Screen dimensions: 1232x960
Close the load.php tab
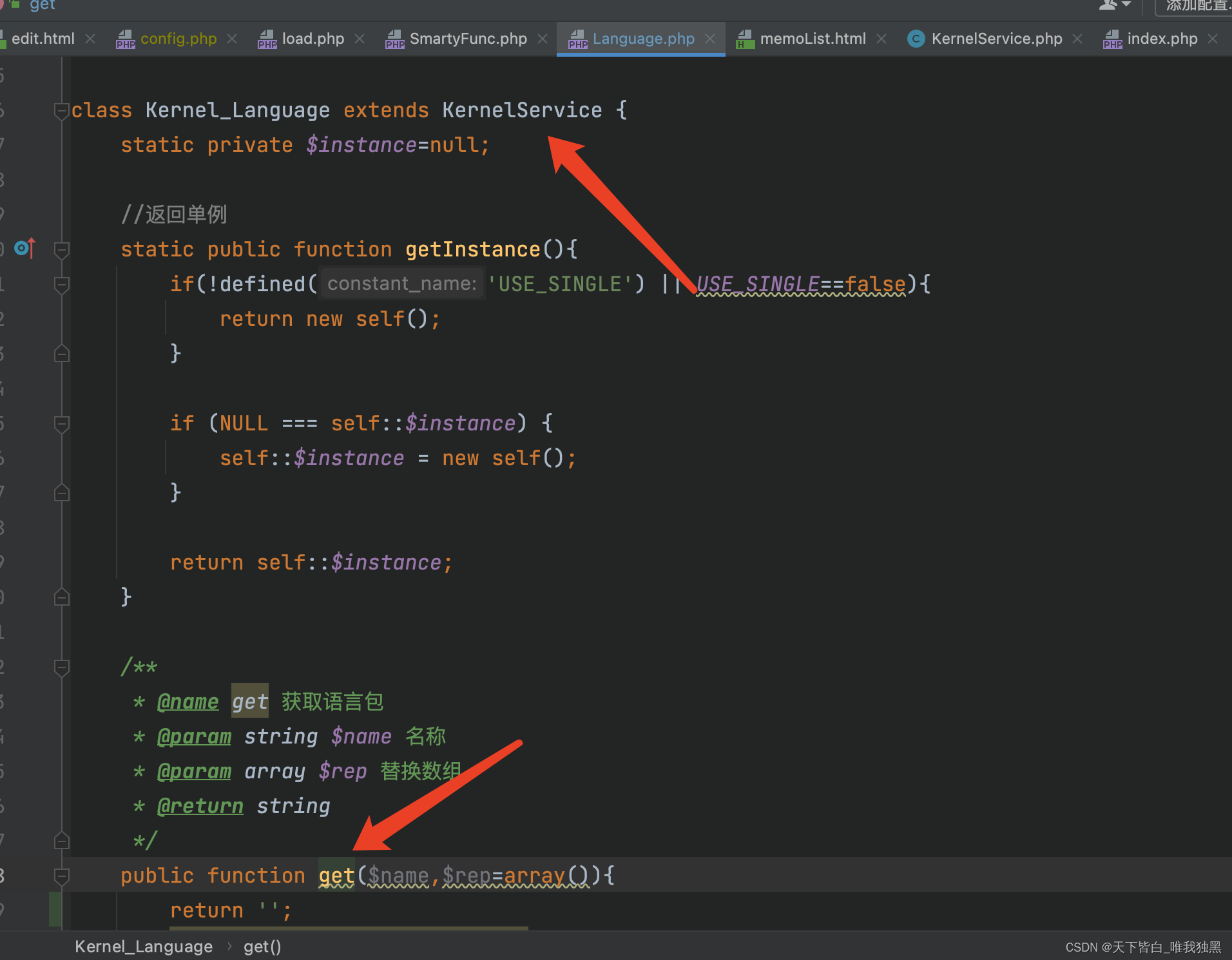click(x=360, y=39)
